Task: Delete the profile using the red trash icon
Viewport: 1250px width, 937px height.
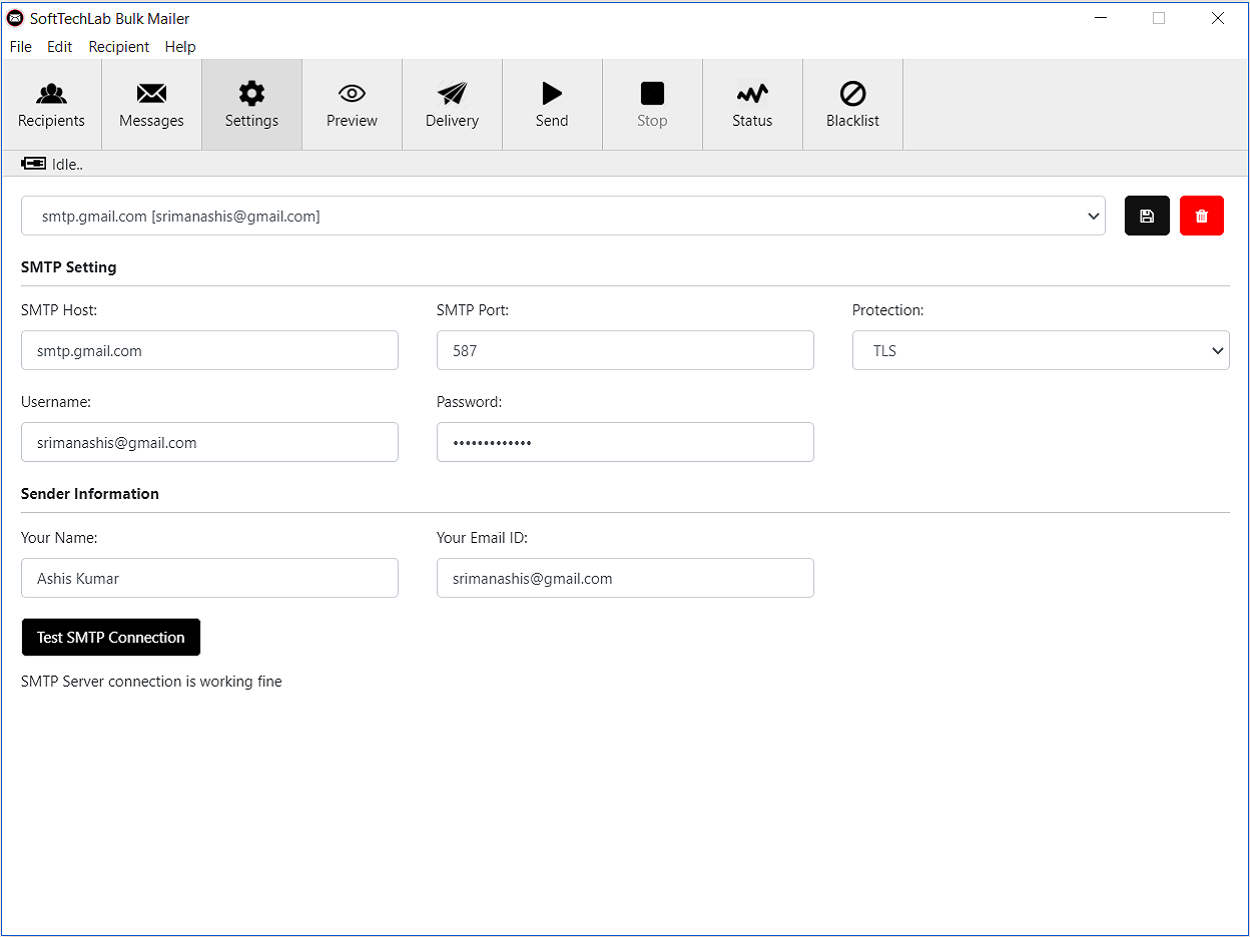Action: [x=1202, y=215]
